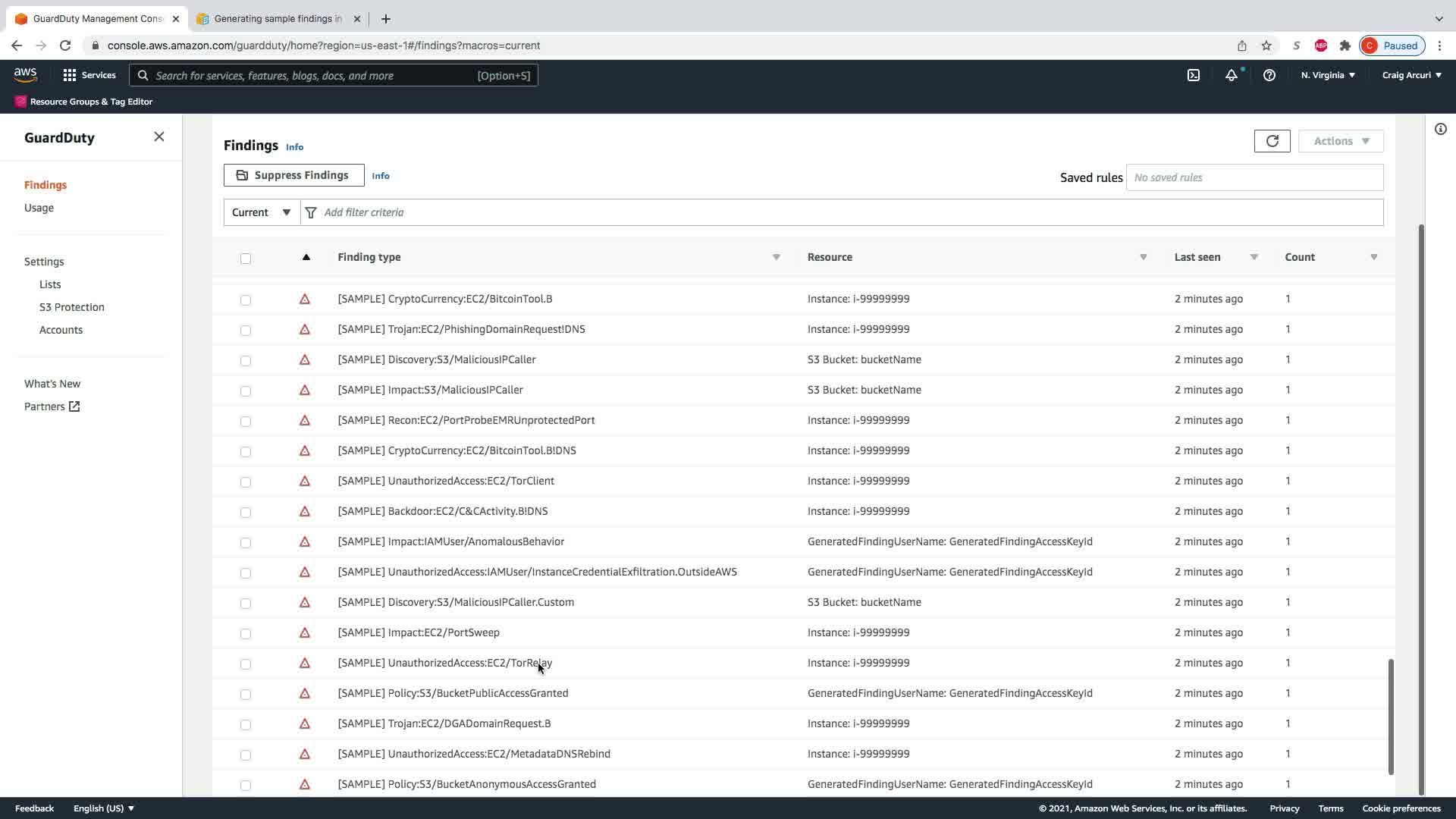
Task: Click the help question mark icon
Action: tap(1269, 75)
